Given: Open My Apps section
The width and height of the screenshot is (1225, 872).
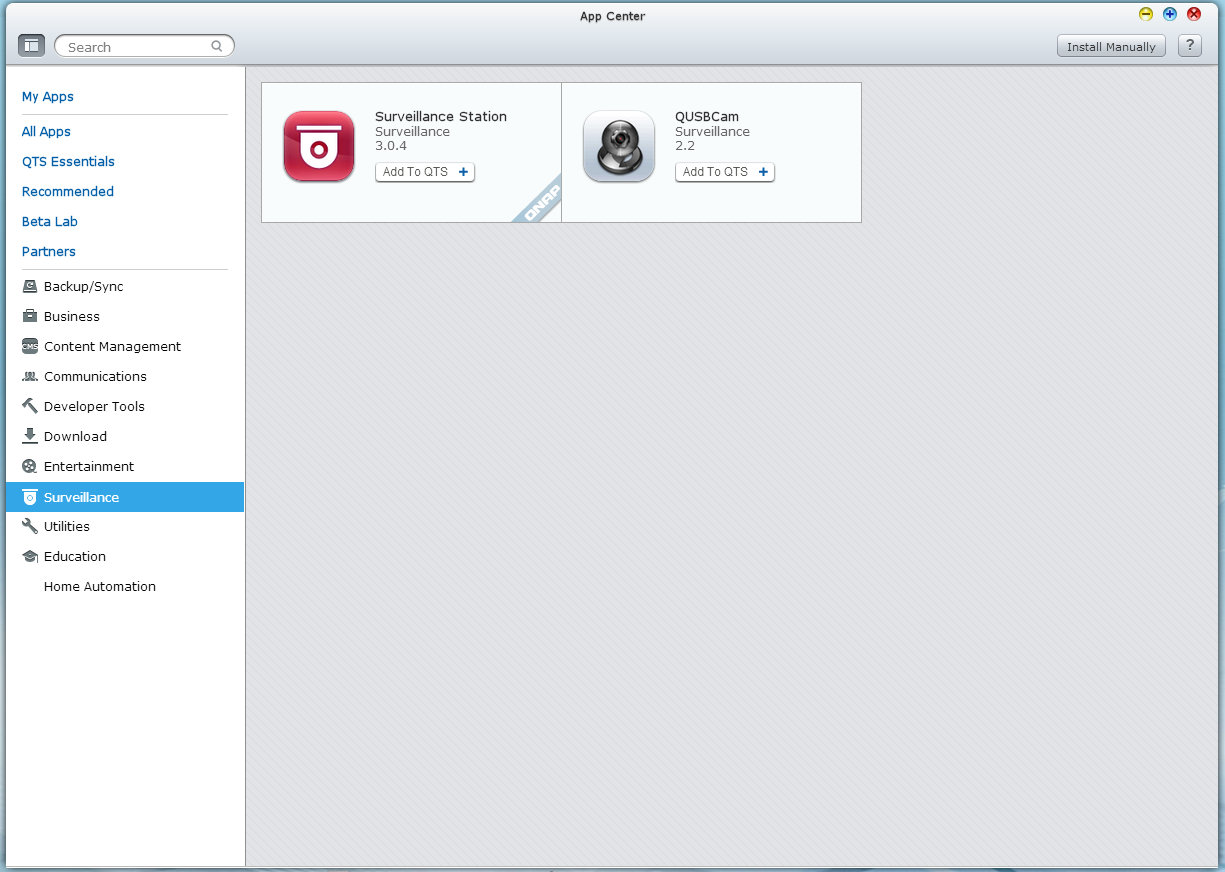Looking at the screenshot, I should 48,97.
